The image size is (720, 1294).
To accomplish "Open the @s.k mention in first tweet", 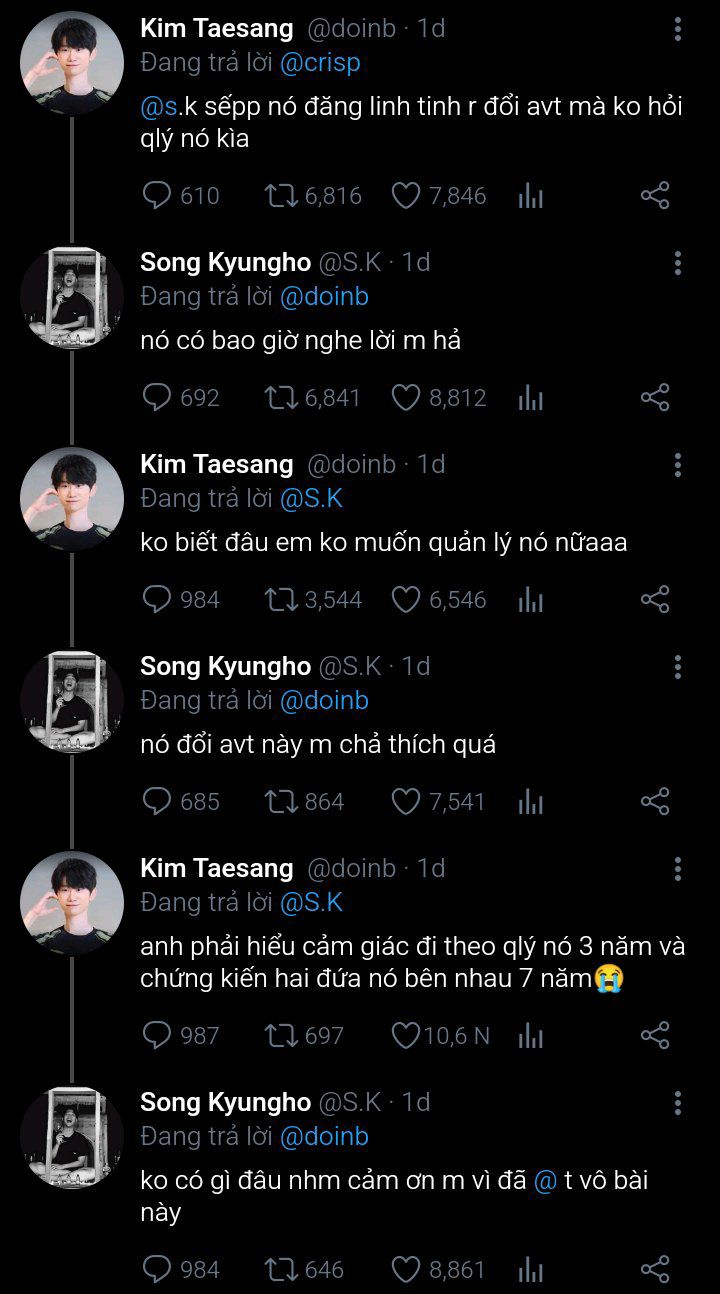I will click(161, 105).
